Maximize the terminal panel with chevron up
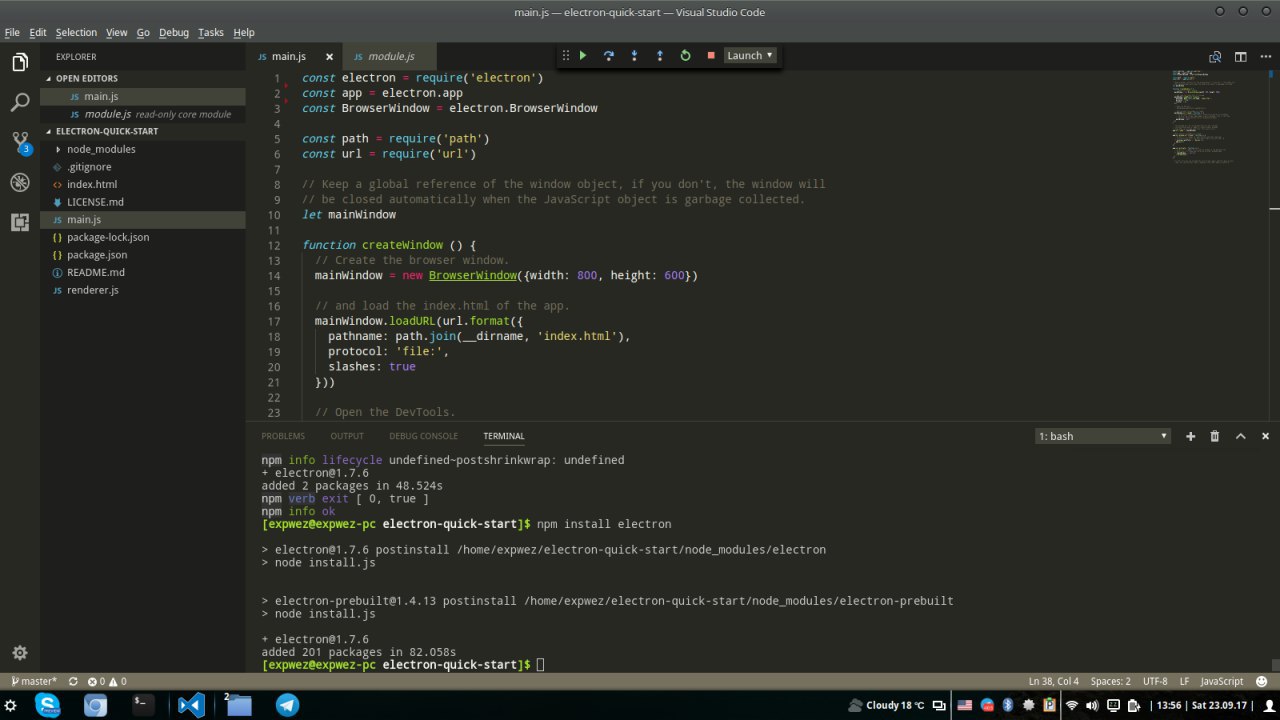This screenshot has width=1280, height=720. tap(1240, 436)
